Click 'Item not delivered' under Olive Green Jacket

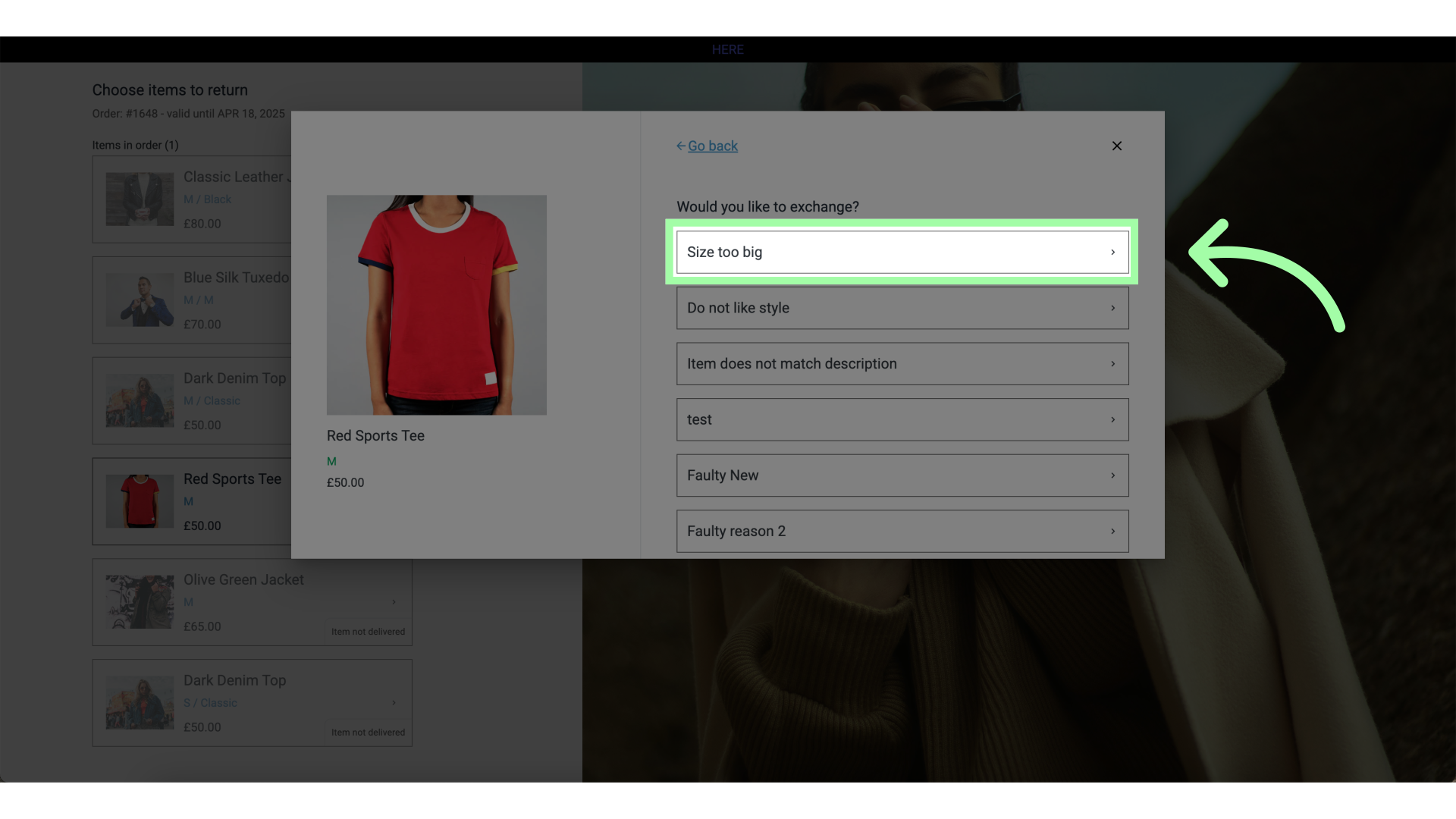coord(368,632)
